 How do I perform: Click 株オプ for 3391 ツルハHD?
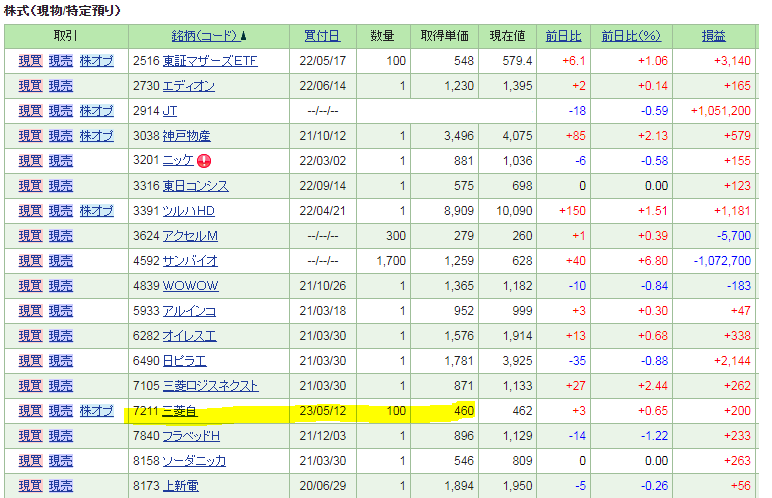click(x=96, y=211)
